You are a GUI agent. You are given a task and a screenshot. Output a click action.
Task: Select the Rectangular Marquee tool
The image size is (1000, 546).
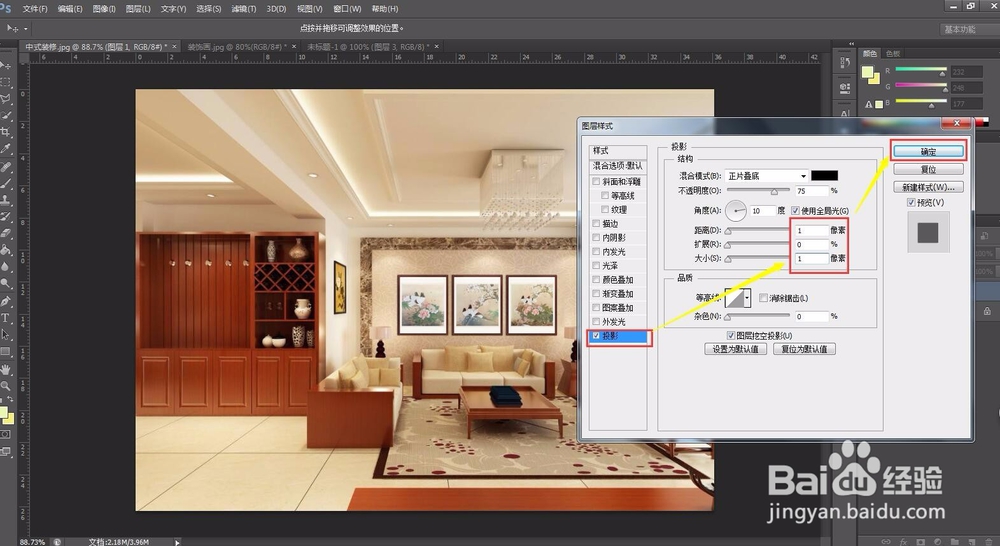[x=5, y=82]
